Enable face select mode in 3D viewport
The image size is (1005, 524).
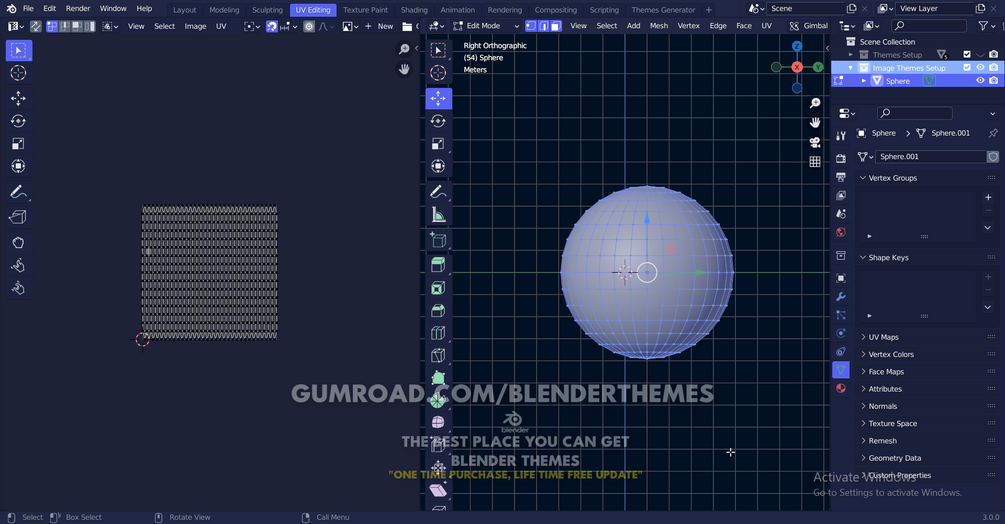tap(556, 26)
